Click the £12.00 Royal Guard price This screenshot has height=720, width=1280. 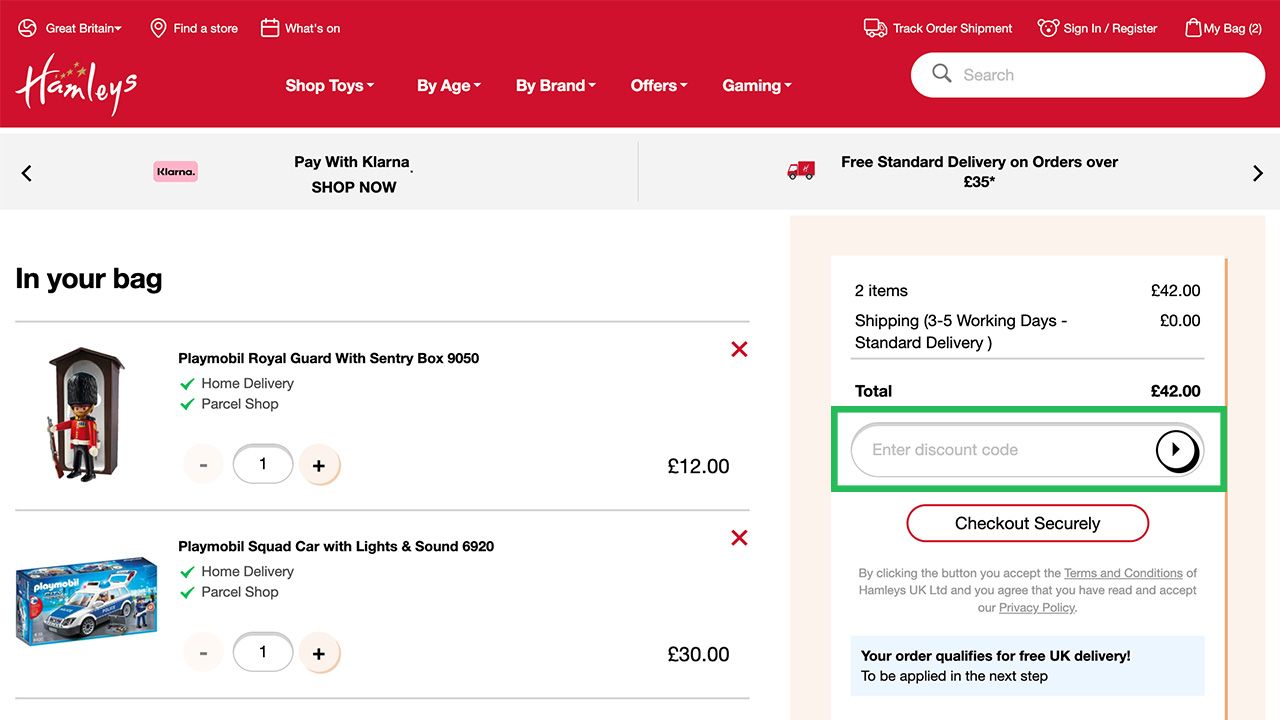click(699, 466)
